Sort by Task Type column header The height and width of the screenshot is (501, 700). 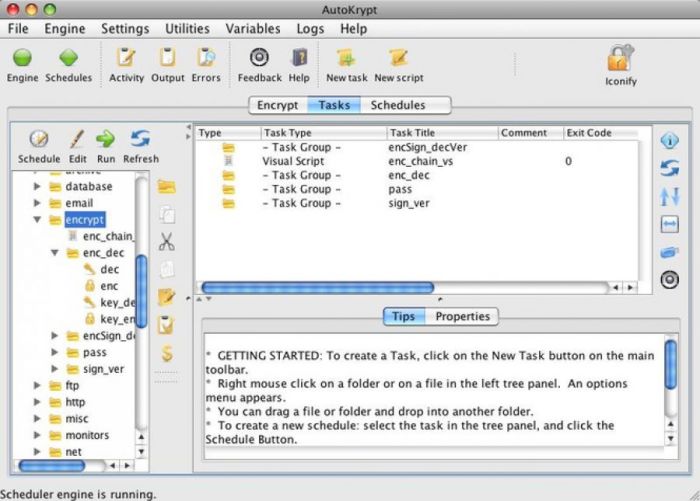tap(324, 133)
